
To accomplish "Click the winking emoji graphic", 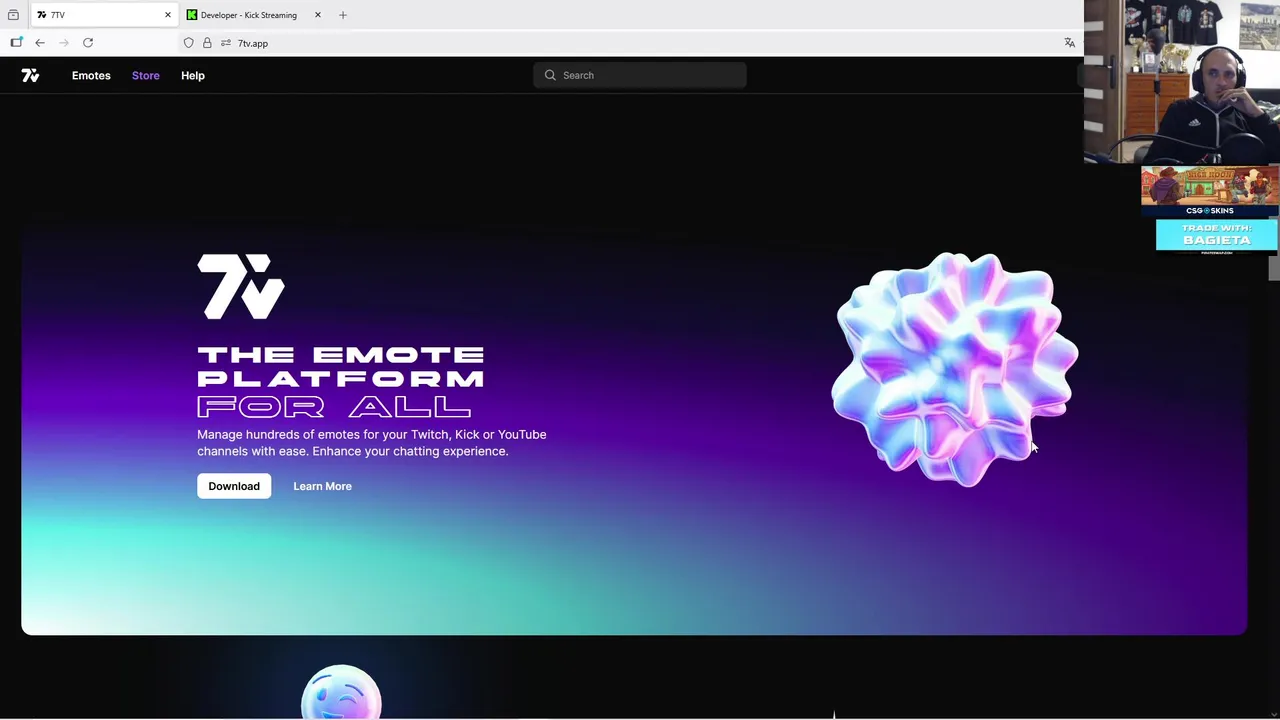I will [341, 692].
